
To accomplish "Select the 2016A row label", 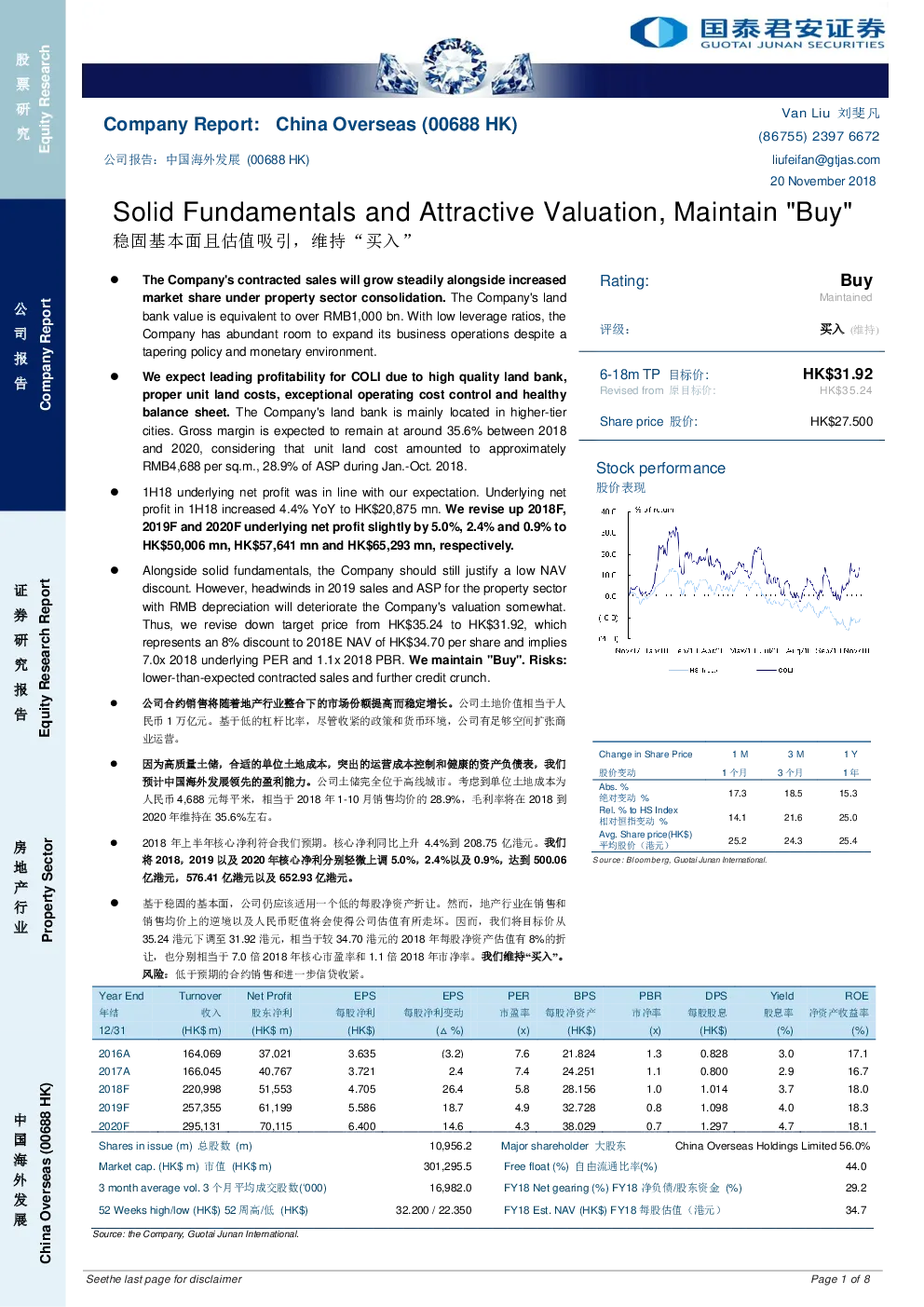I will click(115, 1054).
